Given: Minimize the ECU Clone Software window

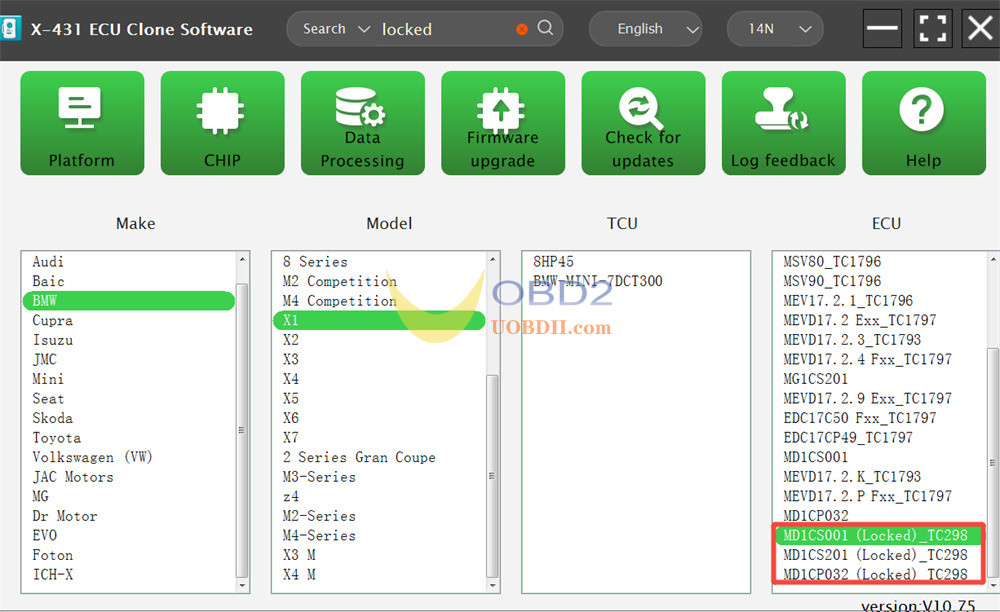Looking at the screenshot, I should click(882, 29).
